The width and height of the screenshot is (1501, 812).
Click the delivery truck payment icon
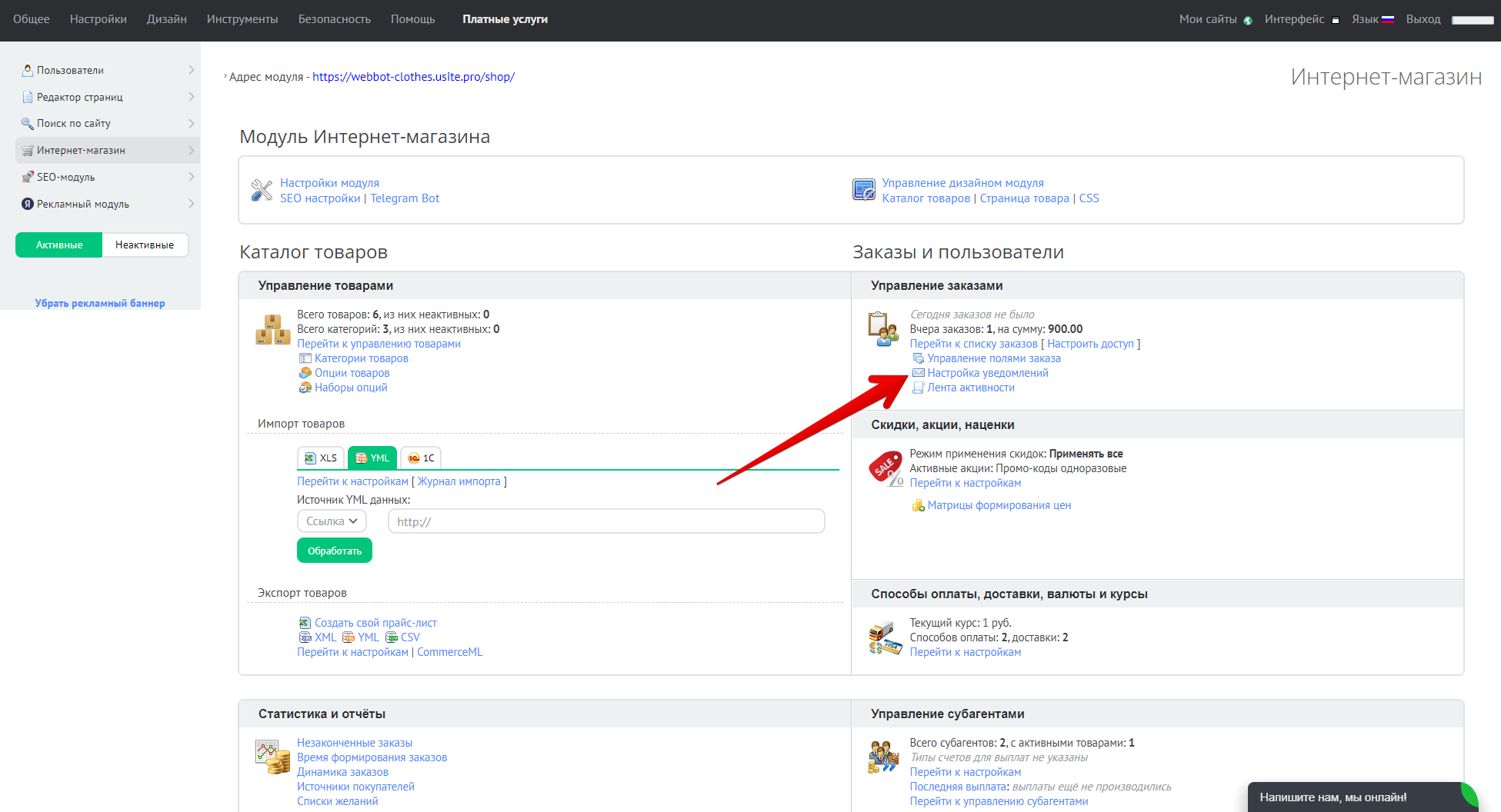[x=885, y=637]
